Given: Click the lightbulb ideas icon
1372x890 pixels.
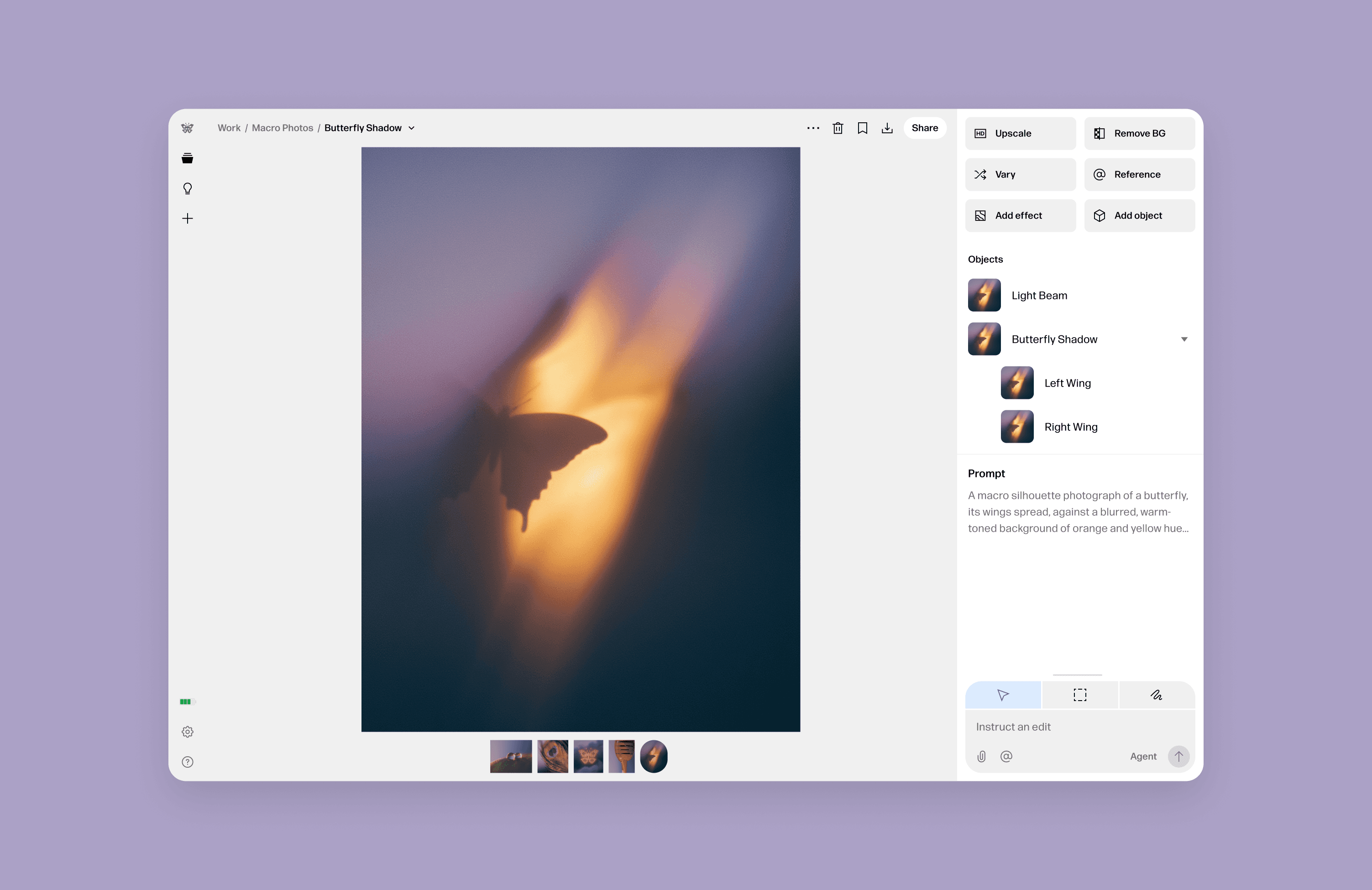Looking at the screenshot, I should [x=187, y=188].
